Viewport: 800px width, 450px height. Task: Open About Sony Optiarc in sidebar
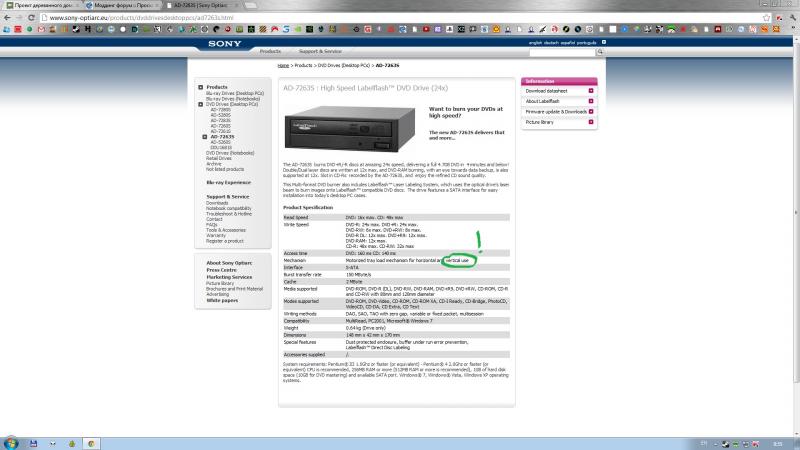(229, 263)
